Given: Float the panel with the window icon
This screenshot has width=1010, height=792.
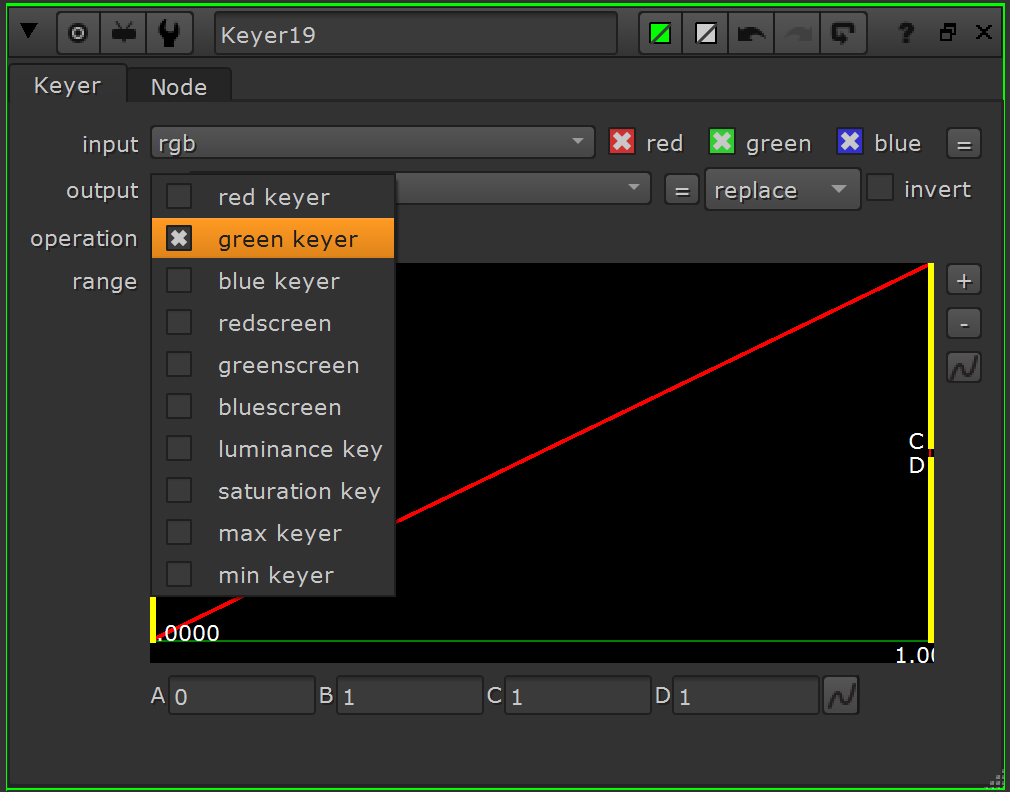Looking at the screenshot, I should (x=948, y=32).
